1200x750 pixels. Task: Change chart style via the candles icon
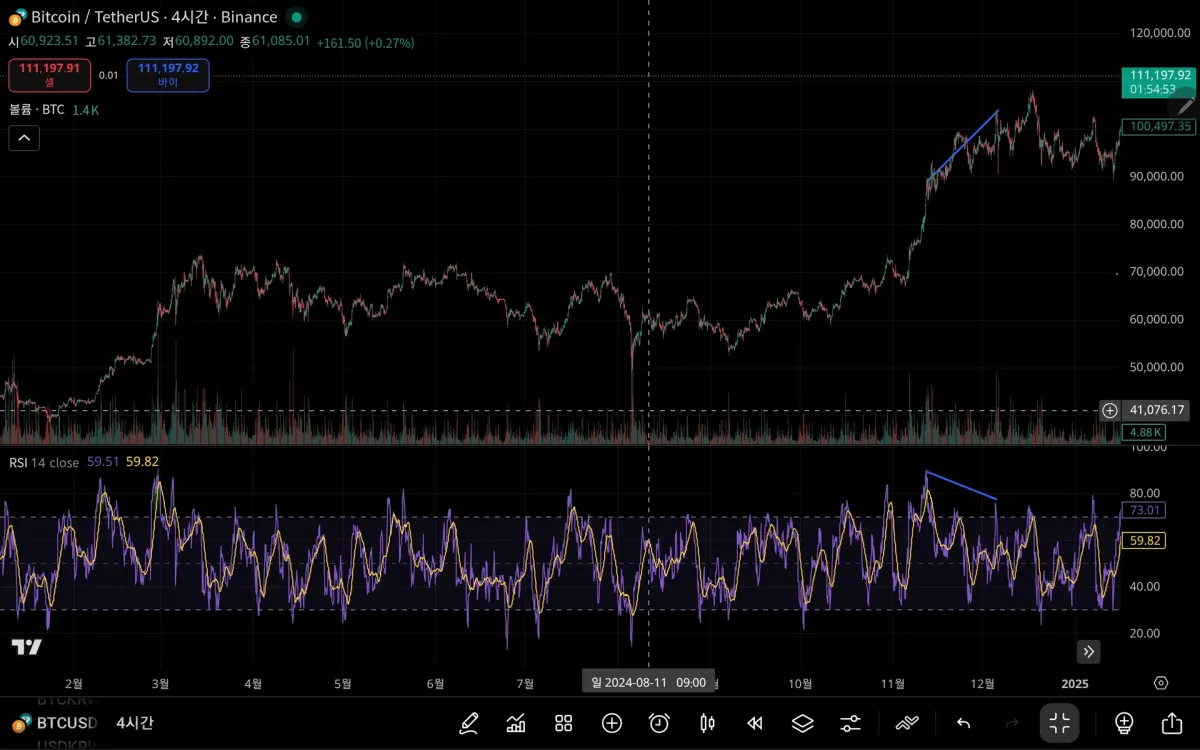[707, 723]
